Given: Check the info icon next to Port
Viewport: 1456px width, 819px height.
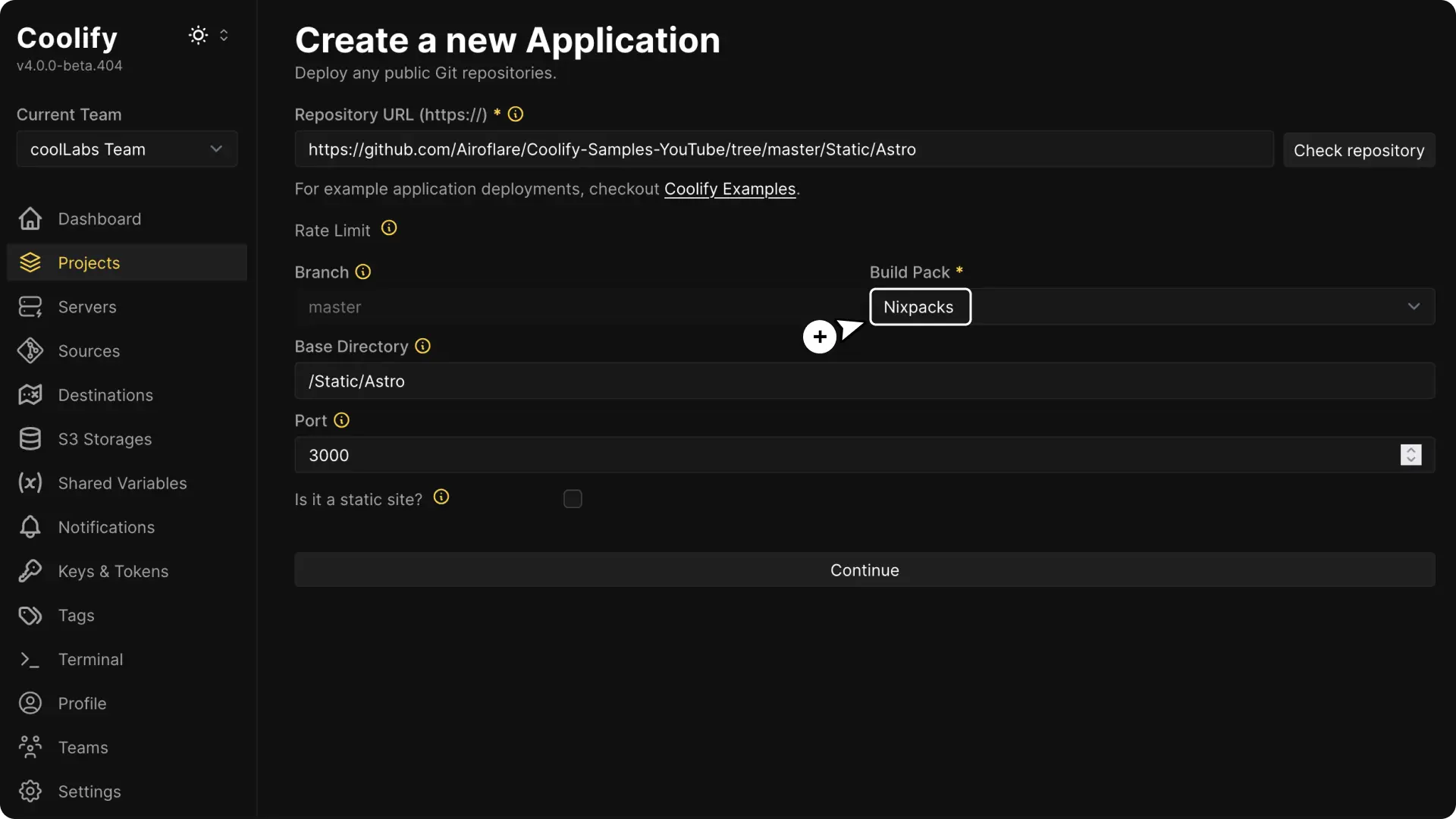Looking at the screenshot, I should click(341, 420).
